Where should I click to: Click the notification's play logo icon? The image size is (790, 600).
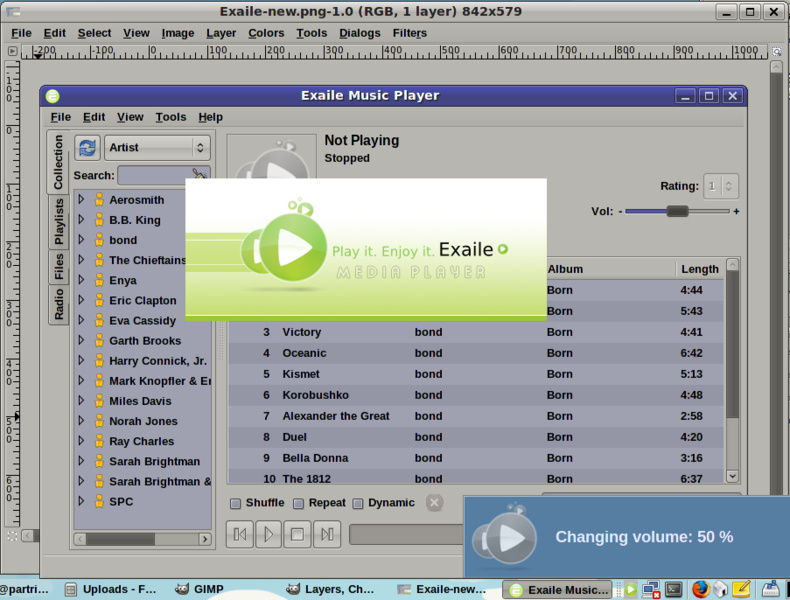click(x=505, y=537)
